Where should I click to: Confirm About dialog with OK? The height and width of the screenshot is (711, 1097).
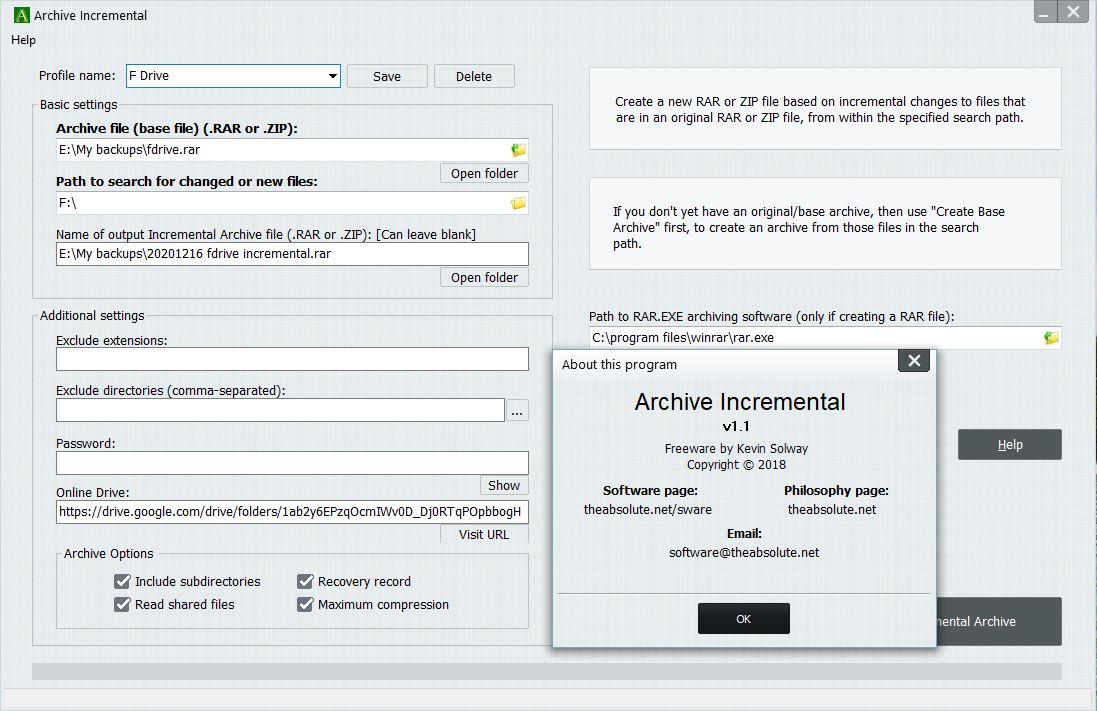[x=744, y=619]
